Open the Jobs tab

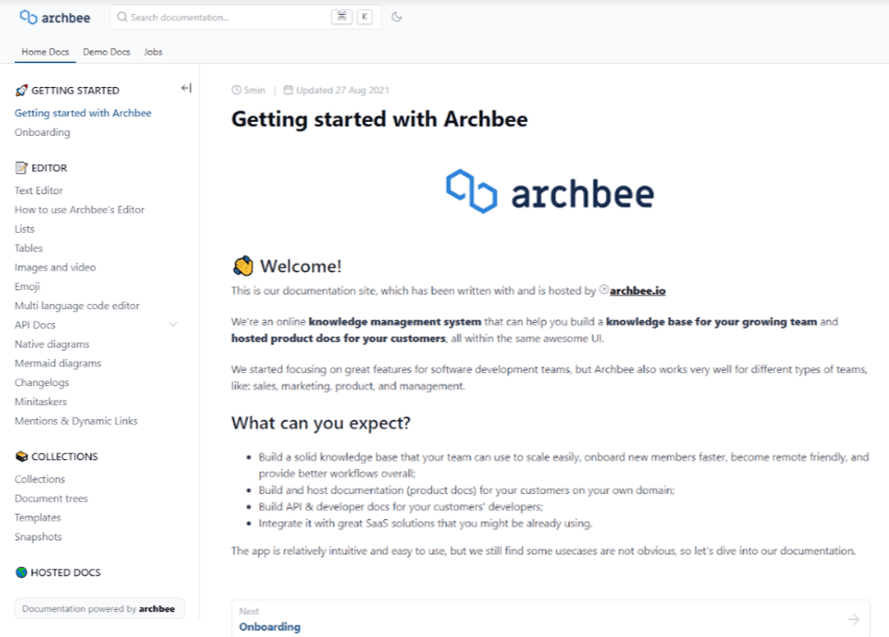[153, 52]
